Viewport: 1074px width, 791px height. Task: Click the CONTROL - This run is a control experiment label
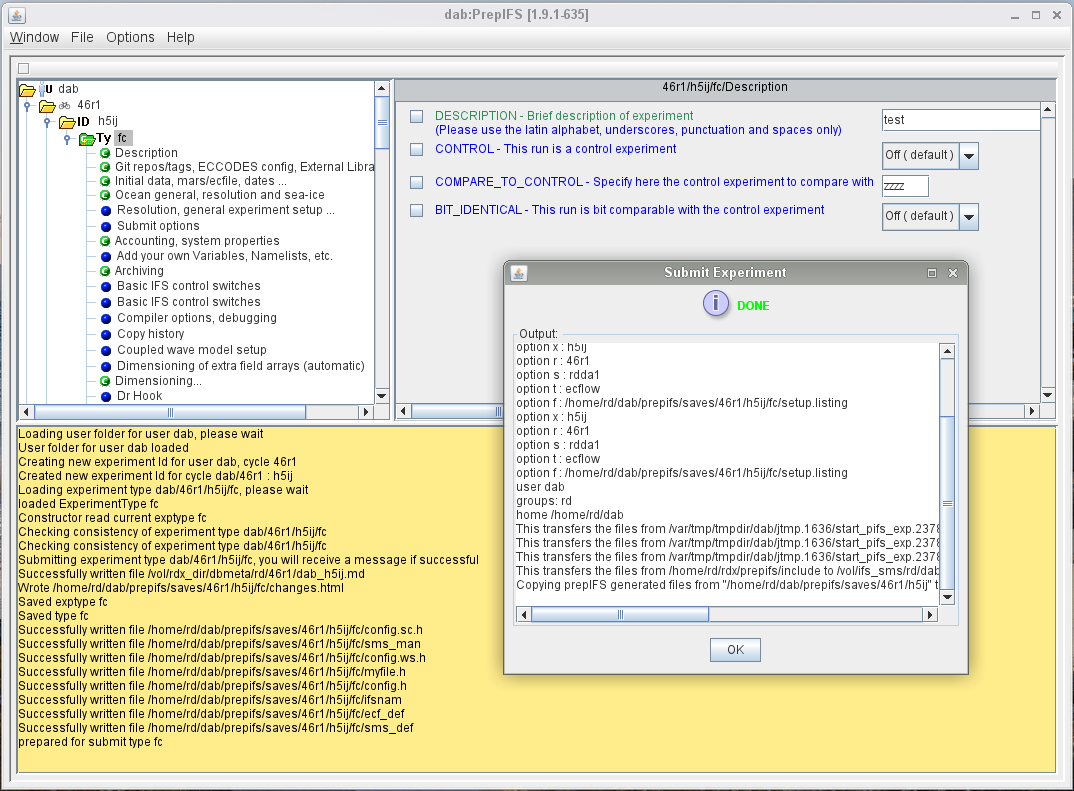tap(555, 149)
